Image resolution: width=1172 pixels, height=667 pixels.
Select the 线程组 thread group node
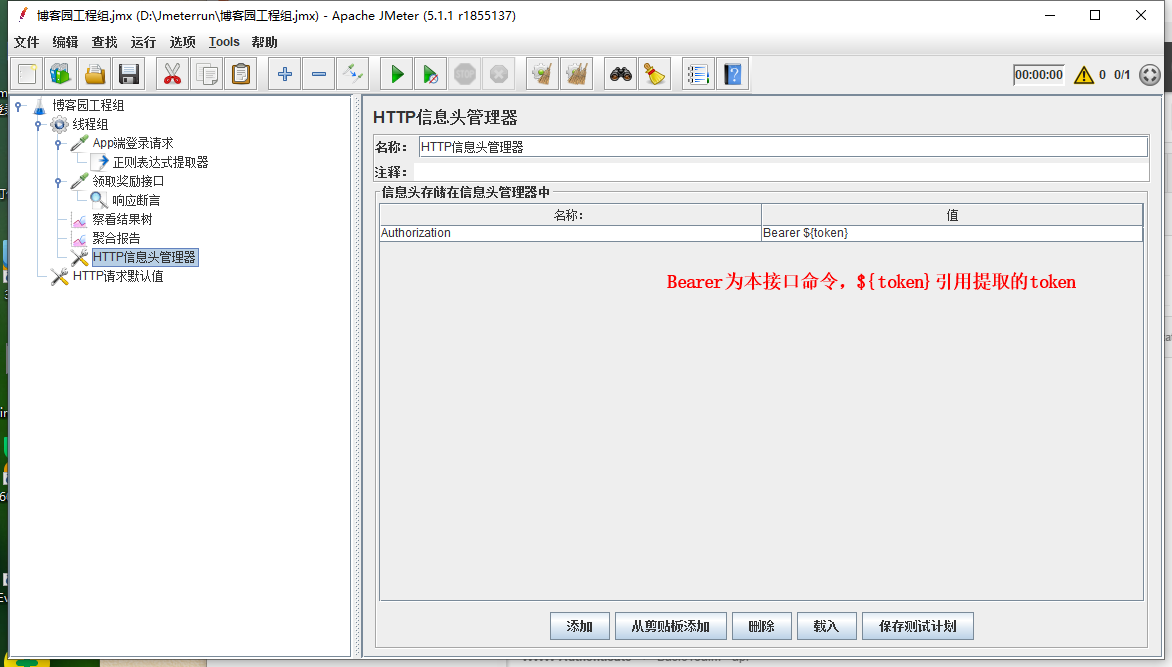click(90, 124)
